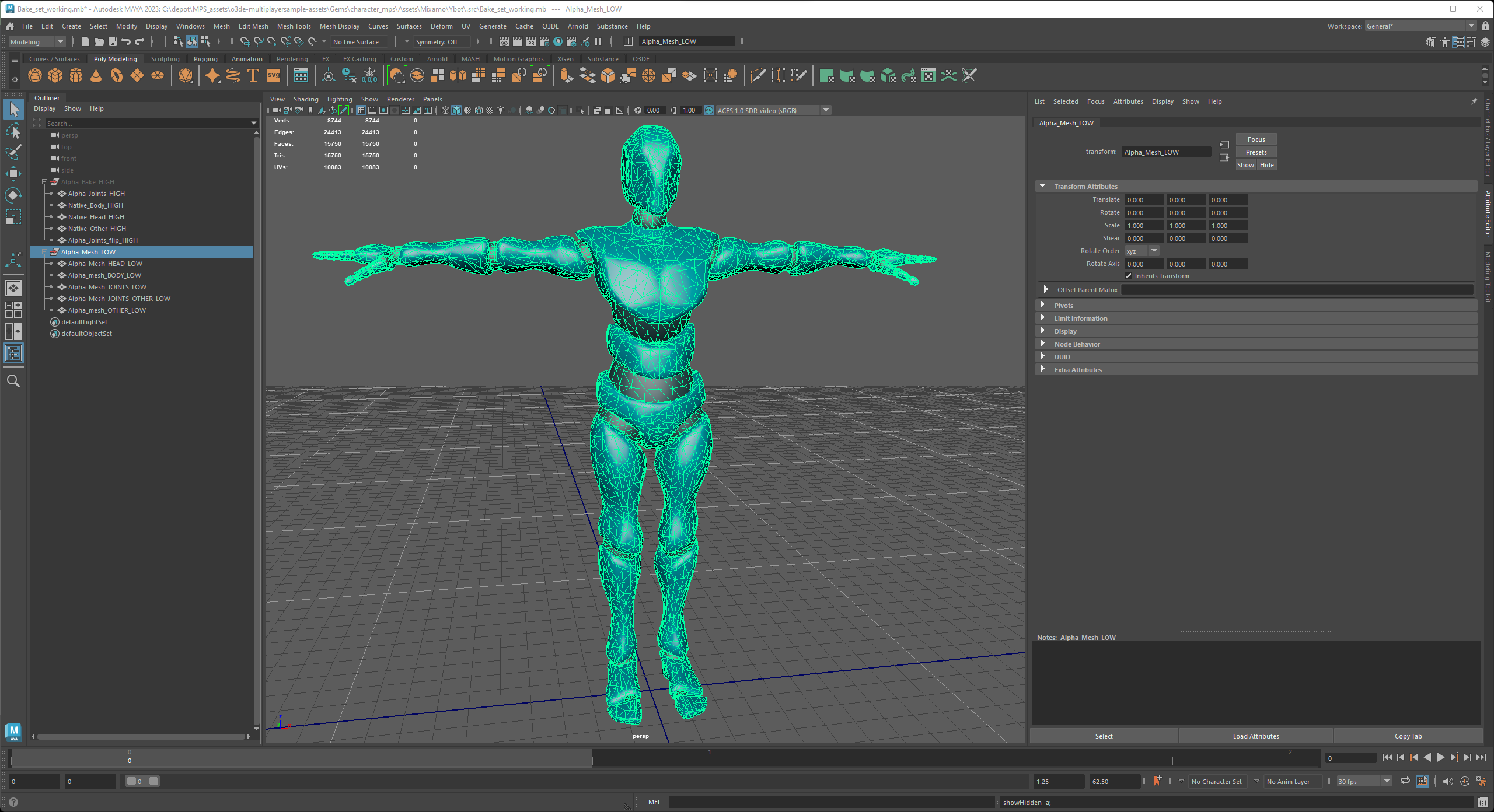Switch to the Rigging shelf tab

[205, 59]
